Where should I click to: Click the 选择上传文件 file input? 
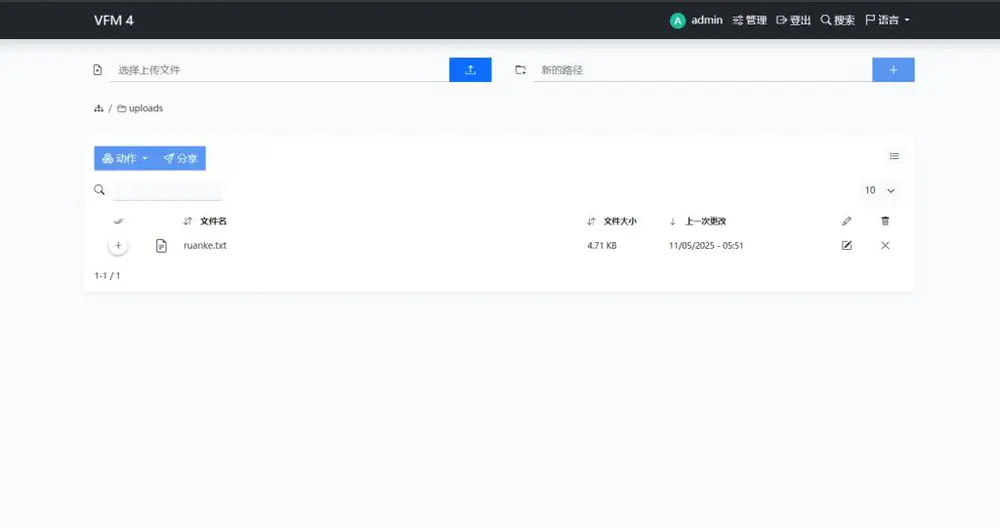pyautogui.click(x=279, y=70)
